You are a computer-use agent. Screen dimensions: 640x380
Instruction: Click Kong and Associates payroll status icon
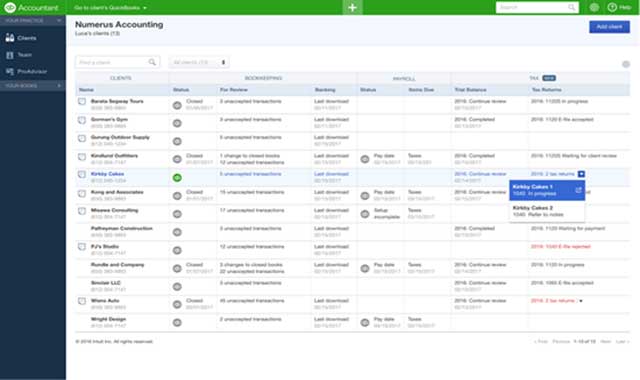click(x=365, y=196)
